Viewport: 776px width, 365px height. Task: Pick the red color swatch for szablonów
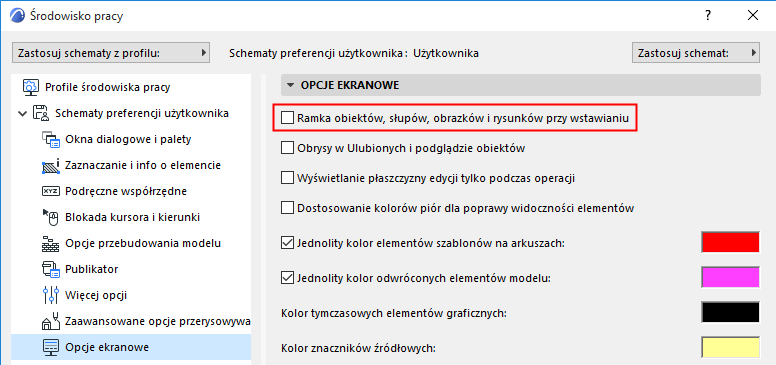point(730,242)
